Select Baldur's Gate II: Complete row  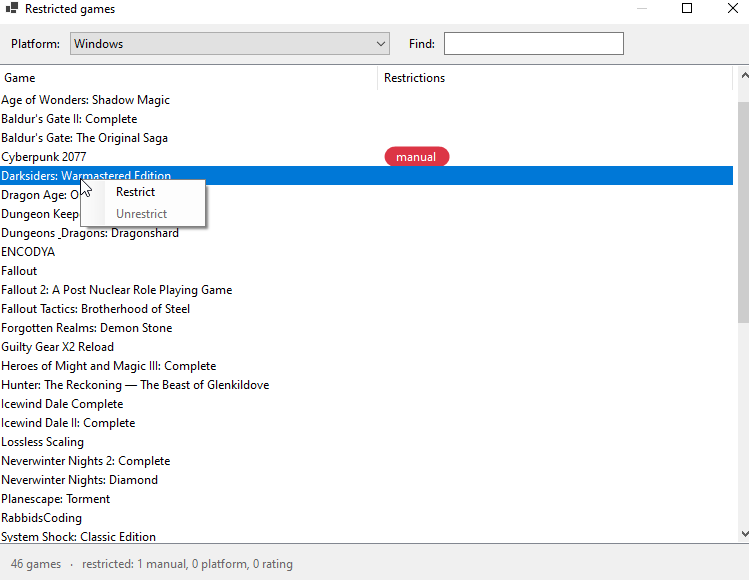pyautogui.click(x=366, y=119)
